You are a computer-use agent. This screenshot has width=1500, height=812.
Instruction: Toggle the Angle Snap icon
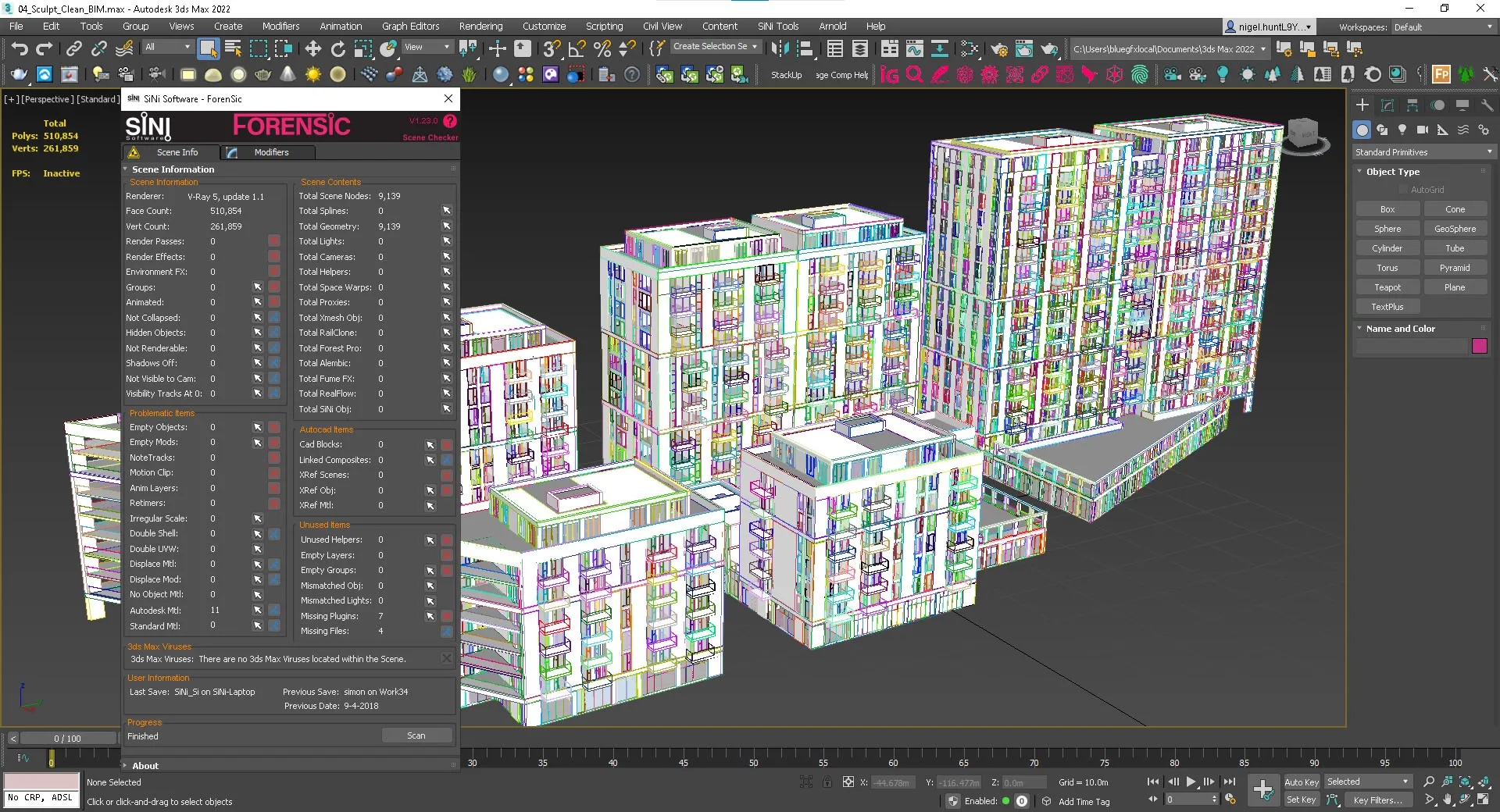point(577,49)
